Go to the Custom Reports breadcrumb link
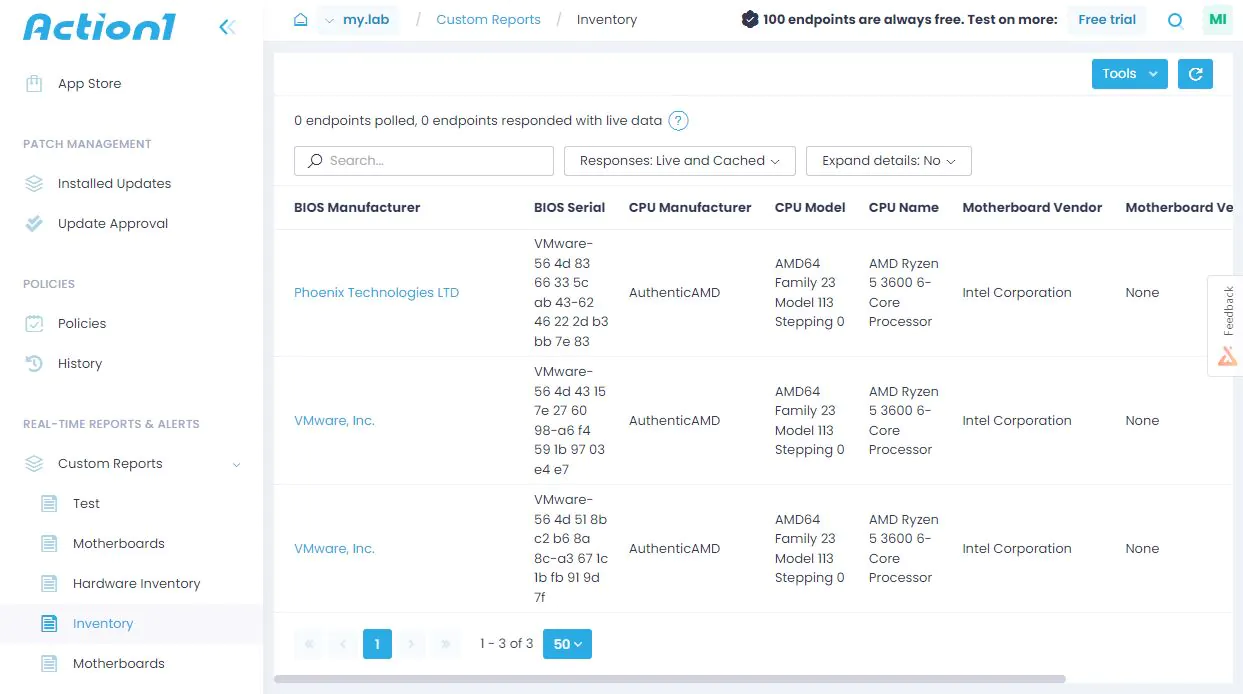Image resolution: width=1243 pixels, height=694 pixels. [488, 19]
